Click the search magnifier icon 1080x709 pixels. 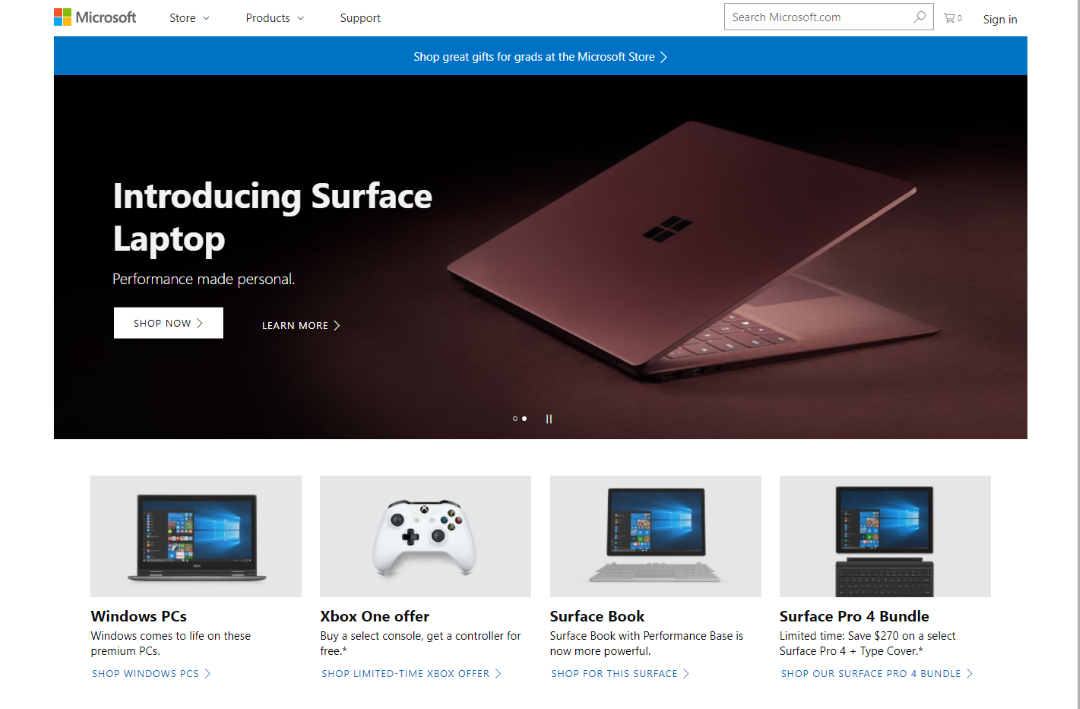click(920, 17)
